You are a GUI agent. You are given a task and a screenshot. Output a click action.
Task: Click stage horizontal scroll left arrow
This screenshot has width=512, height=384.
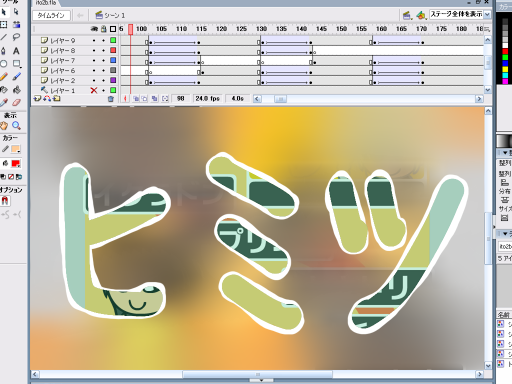[34, 374]
